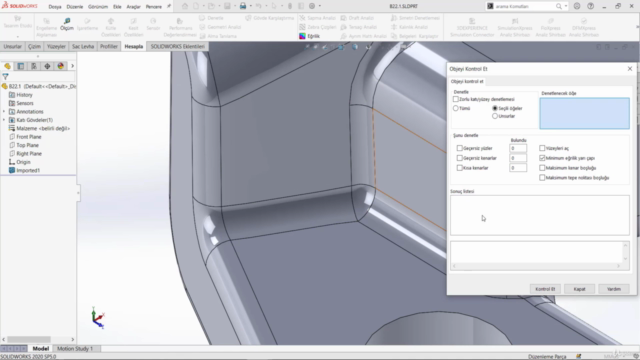Expand Katı Gövdeler(1) tree node
The height and width of the screenshot is (360, 640).
[4, 120]
